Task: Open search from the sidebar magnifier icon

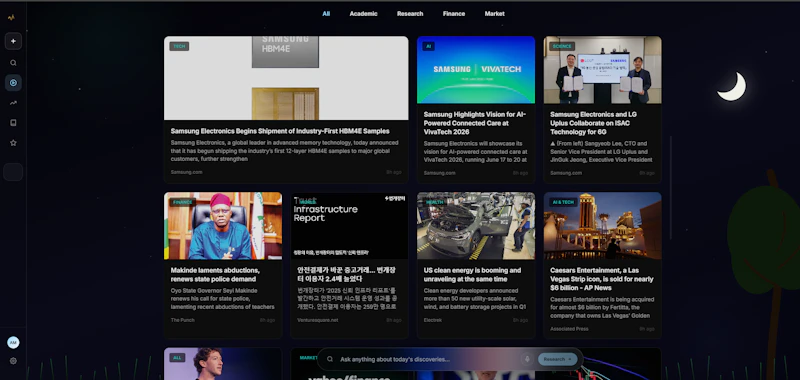Action: (13, 63)
